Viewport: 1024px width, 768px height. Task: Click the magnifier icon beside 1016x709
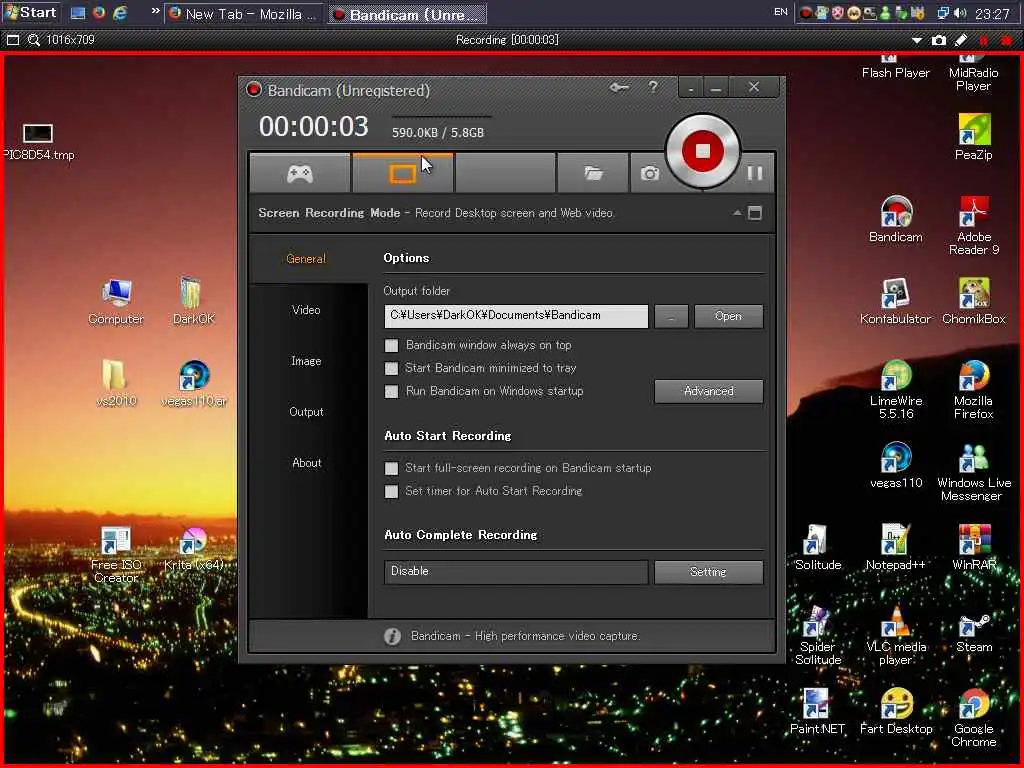tap(33, 40)
